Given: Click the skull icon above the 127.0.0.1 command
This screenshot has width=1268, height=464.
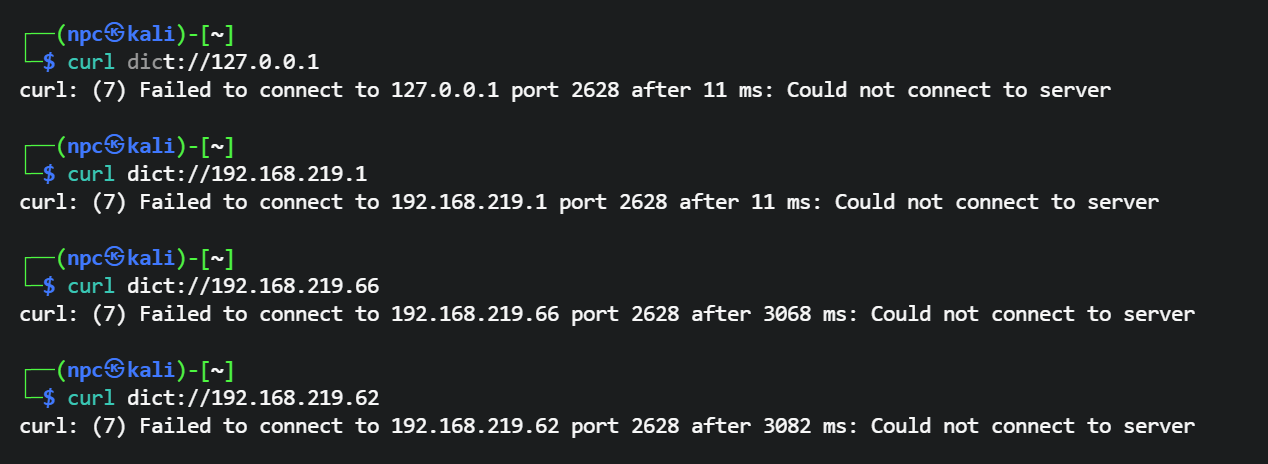Looking at the screenshot, I should point(114,35).
